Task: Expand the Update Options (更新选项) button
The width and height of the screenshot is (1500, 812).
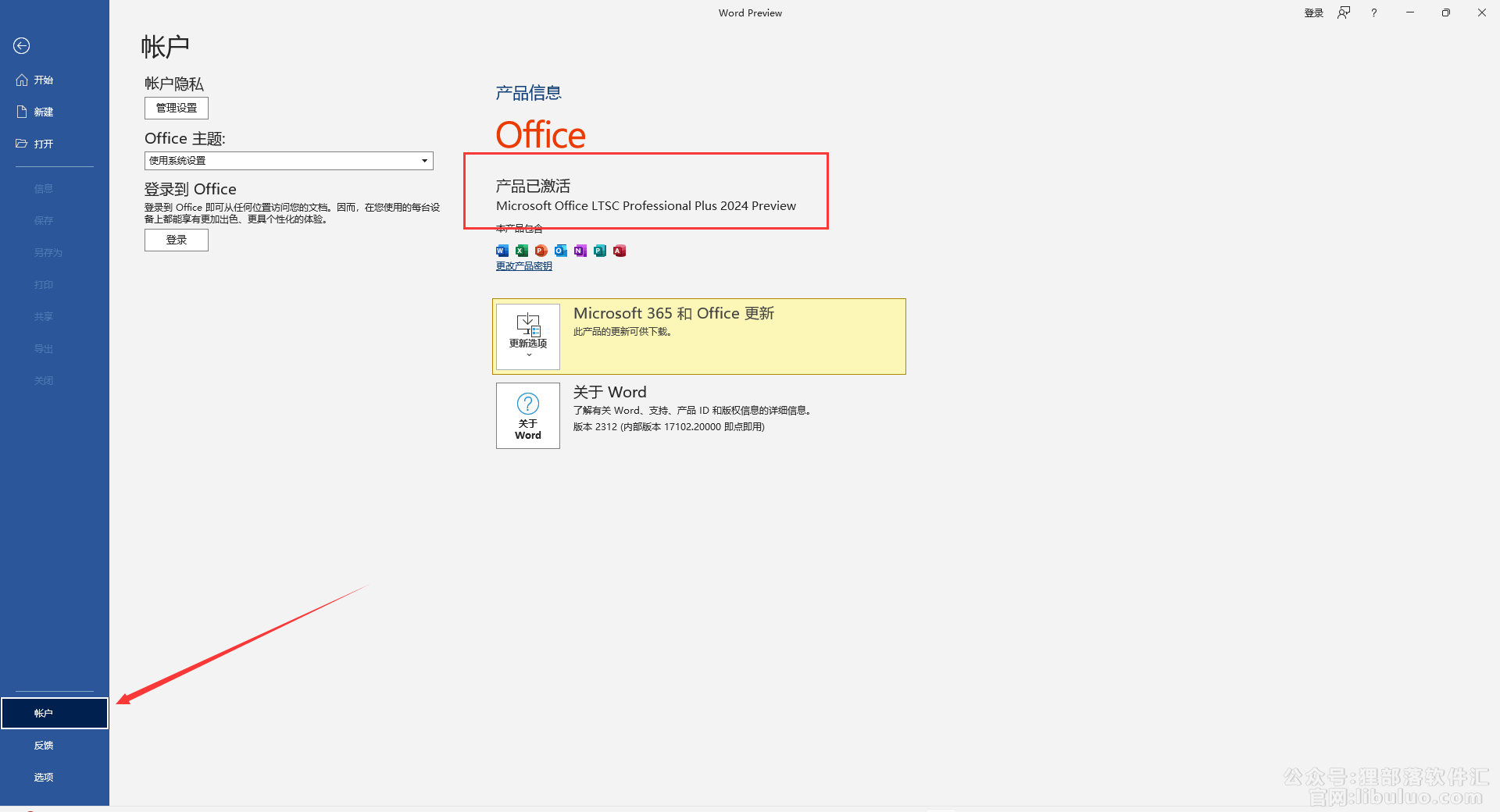Action: tap(528, 337)
